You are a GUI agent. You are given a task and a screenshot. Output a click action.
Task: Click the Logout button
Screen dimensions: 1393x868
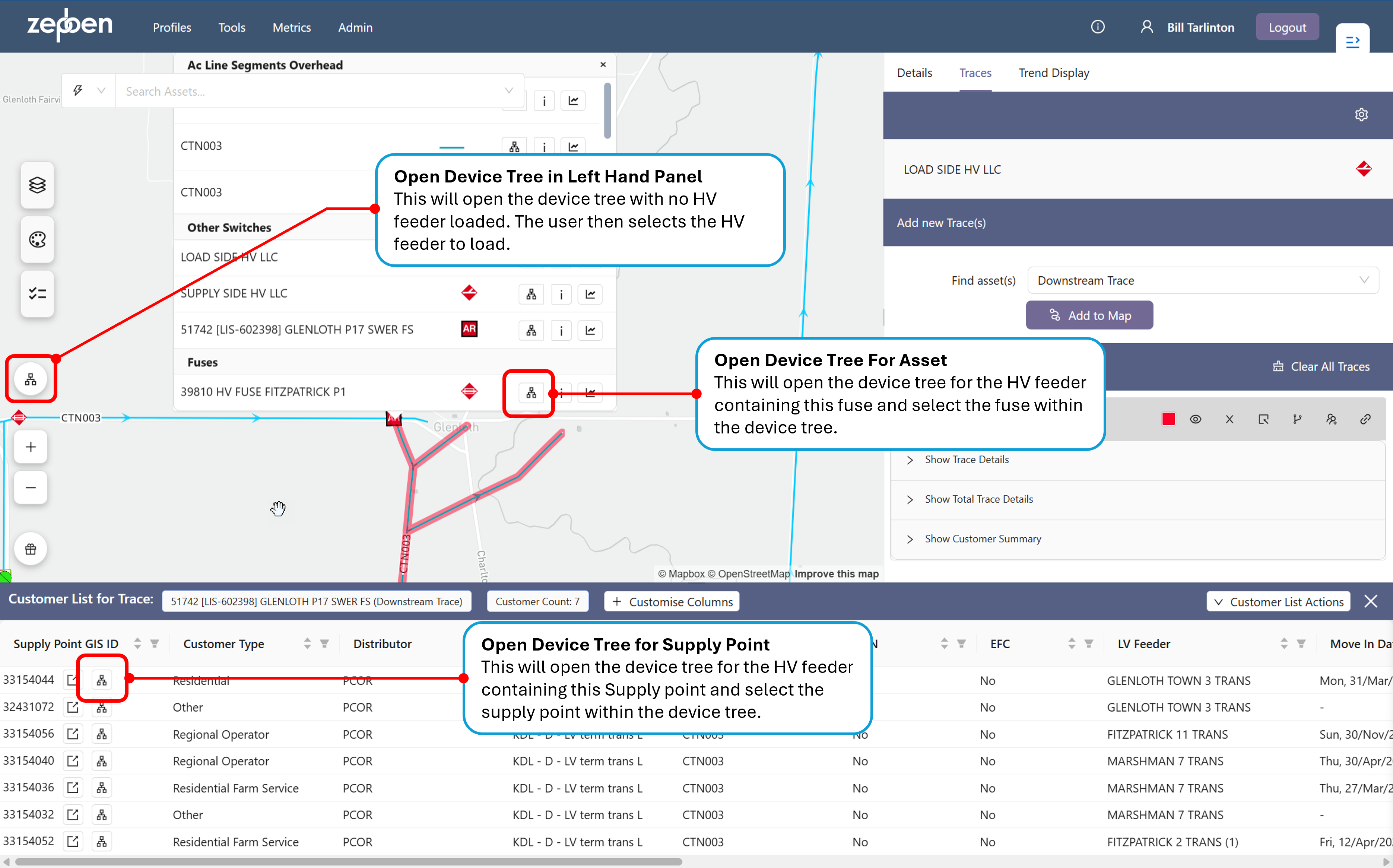1287,27
